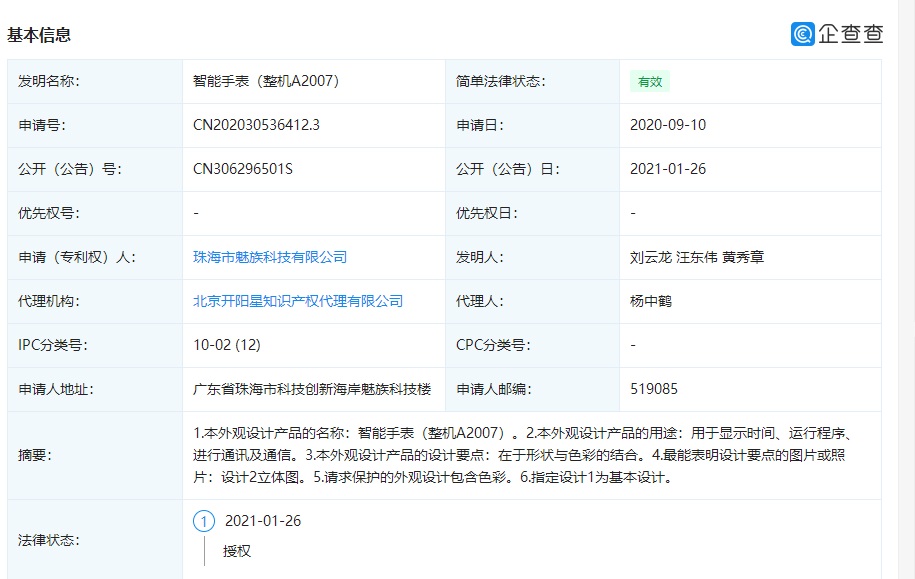The image size is (915, 579).
Task: Click the 优先权号 label cell
Action: tap(95, 213)
